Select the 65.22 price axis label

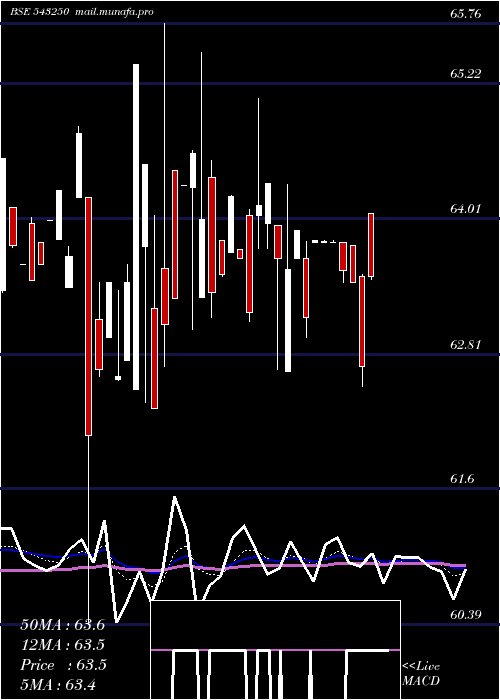[x=466, y=74]
